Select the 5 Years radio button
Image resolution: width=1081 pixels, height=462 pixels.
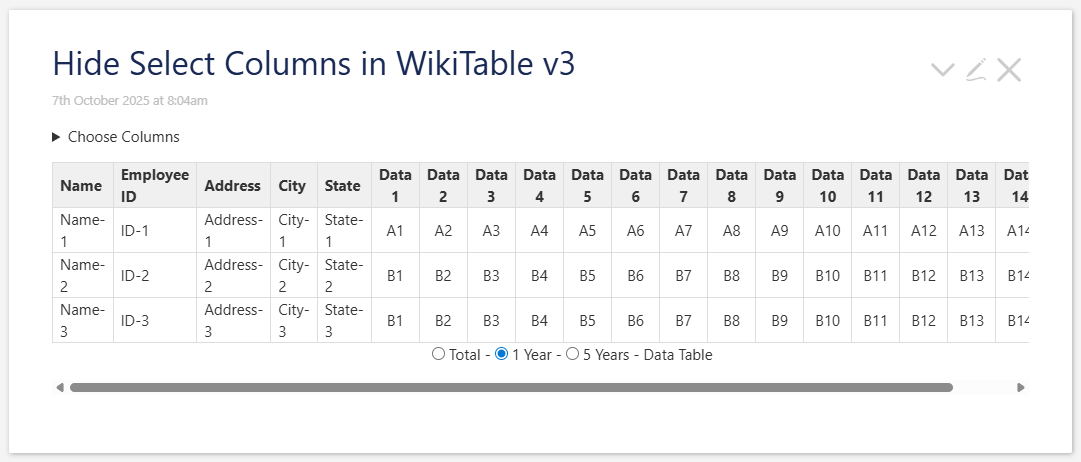573,354
